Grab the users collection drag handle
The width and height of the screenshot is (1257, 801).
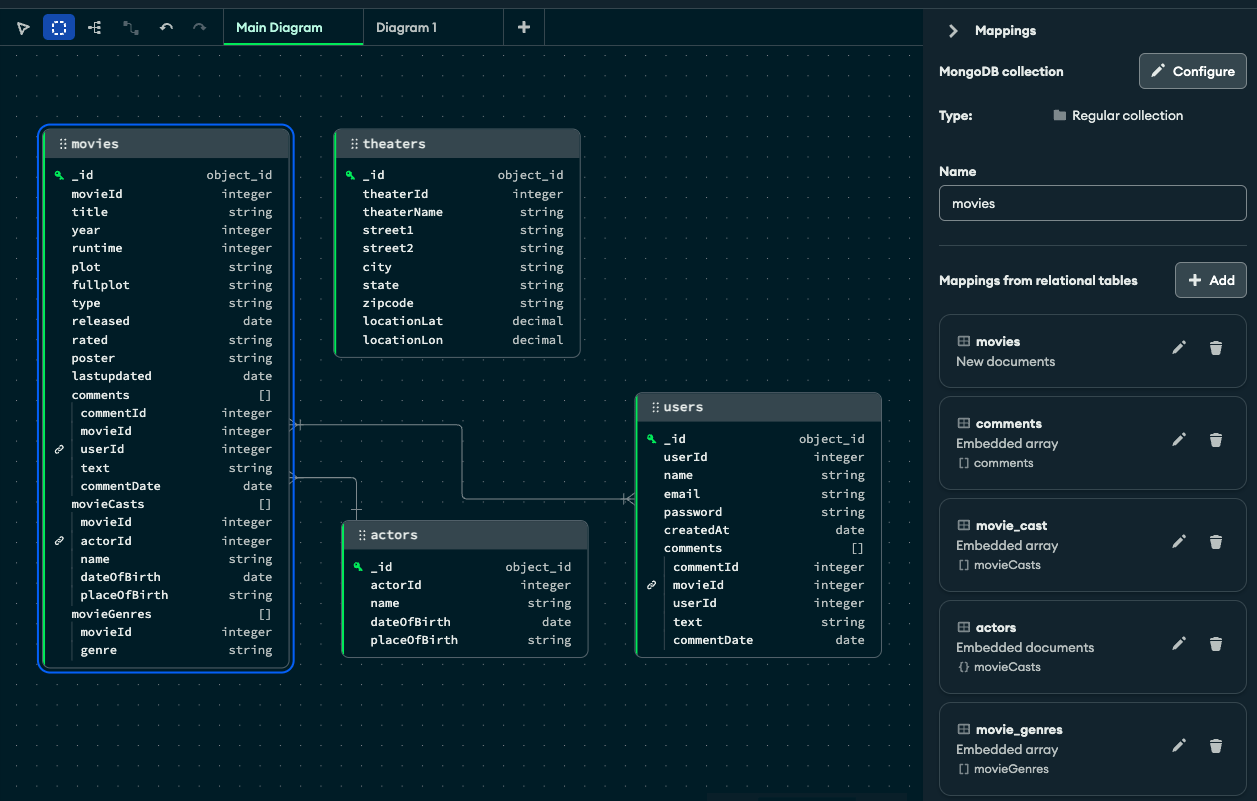(655, 407)
